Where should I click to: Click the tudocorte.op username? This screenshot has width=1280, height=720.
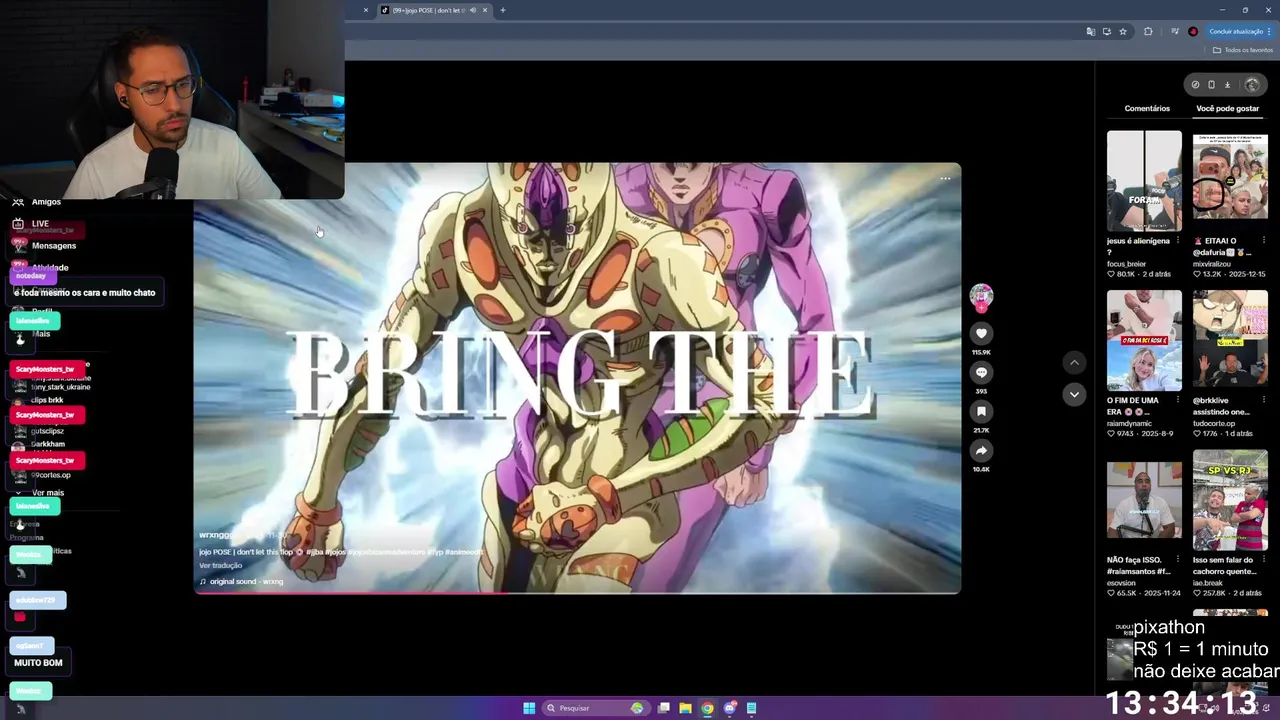click(1214, 423)
